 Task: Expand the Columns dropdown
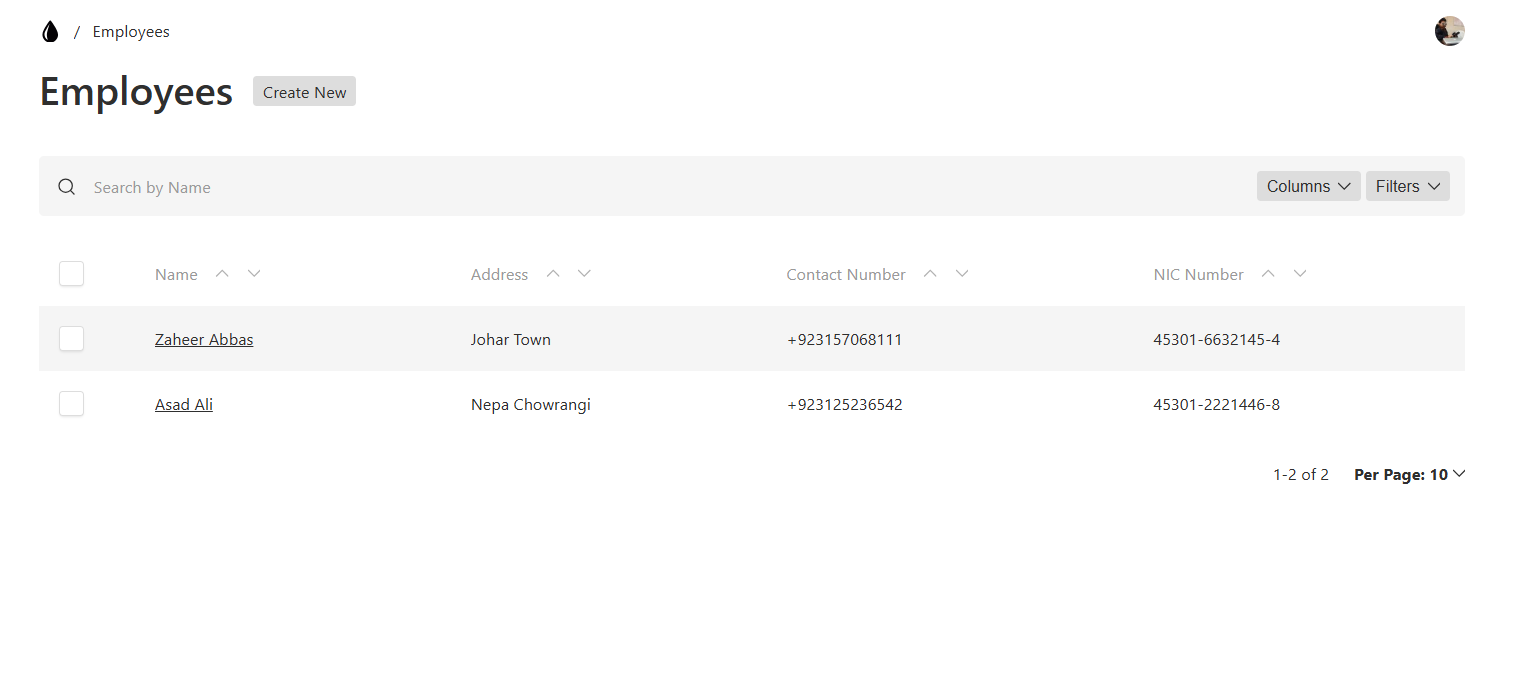point(1308,186)
